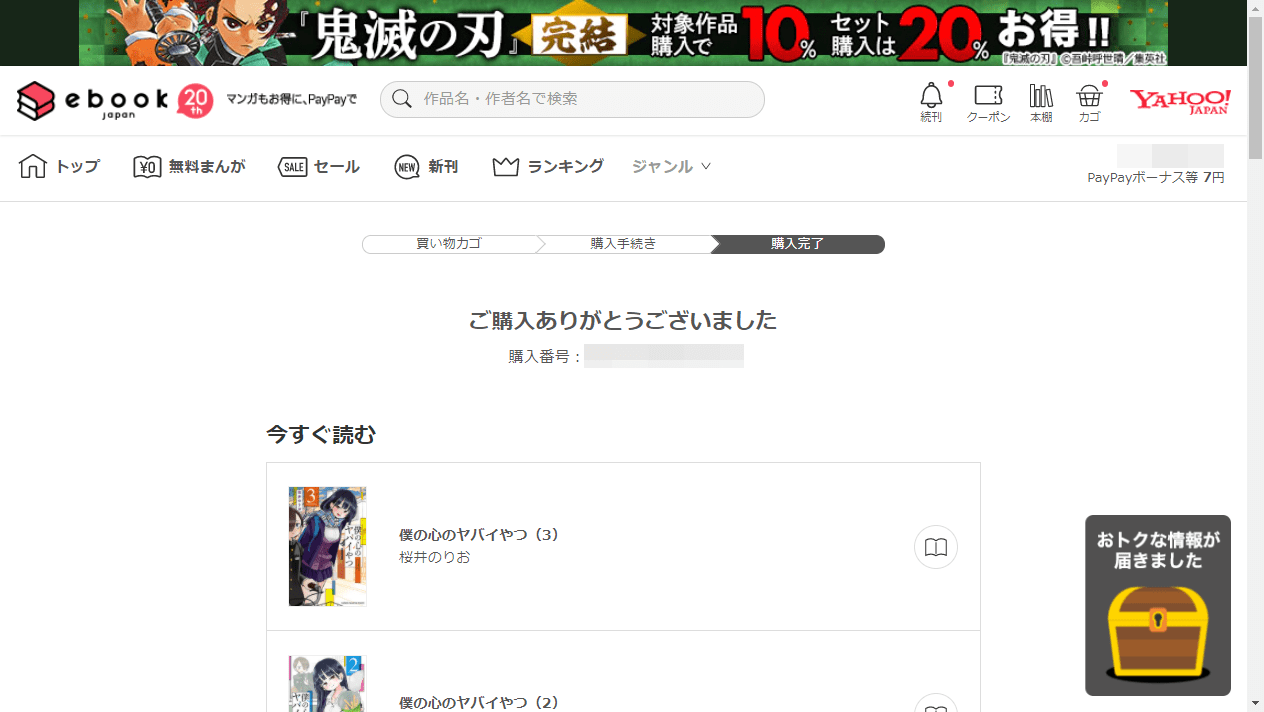The width and height of the screenshot is (1264, 712).
Task: Click the 購入完了 step
Action: tap(797, 244)
